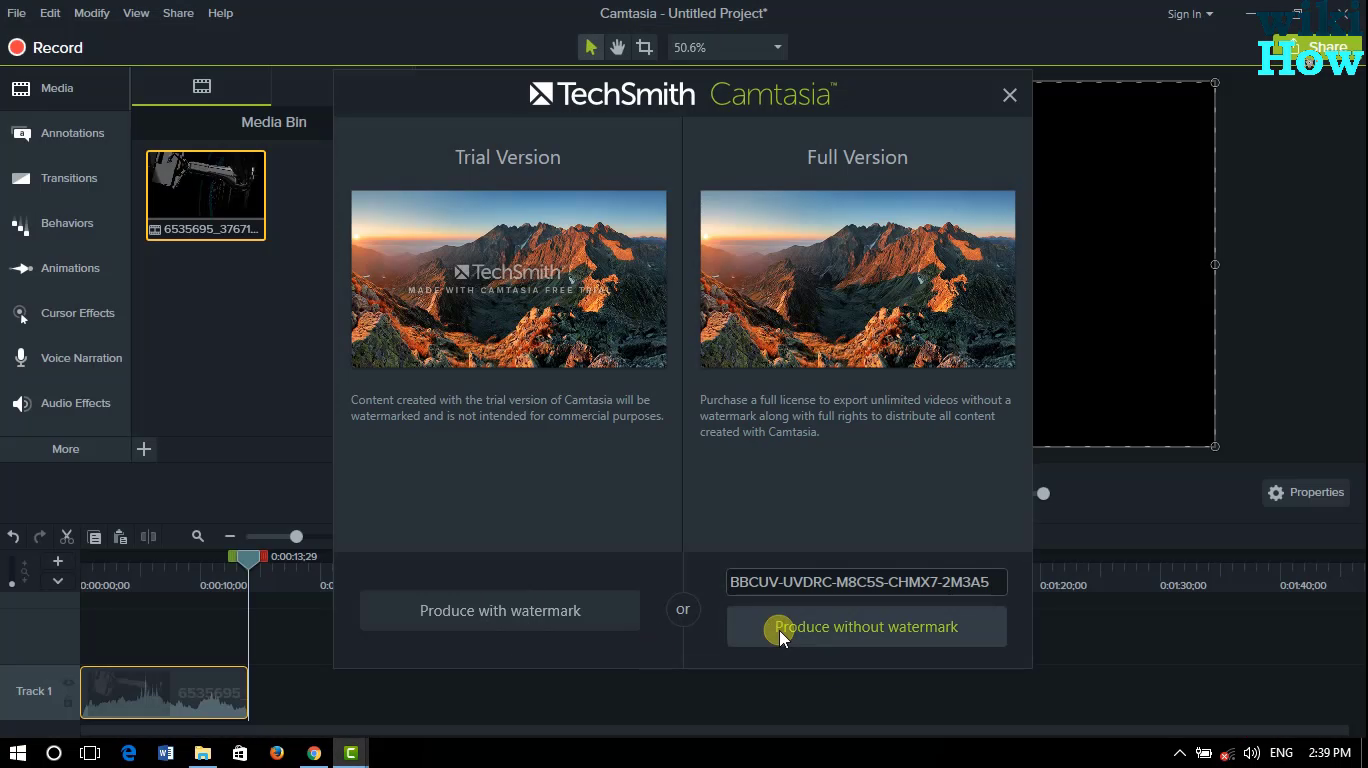Click the timeline zoom magnifier icon
The height and width of the screenshot is (768, 1368).
[x=198, y=537]
